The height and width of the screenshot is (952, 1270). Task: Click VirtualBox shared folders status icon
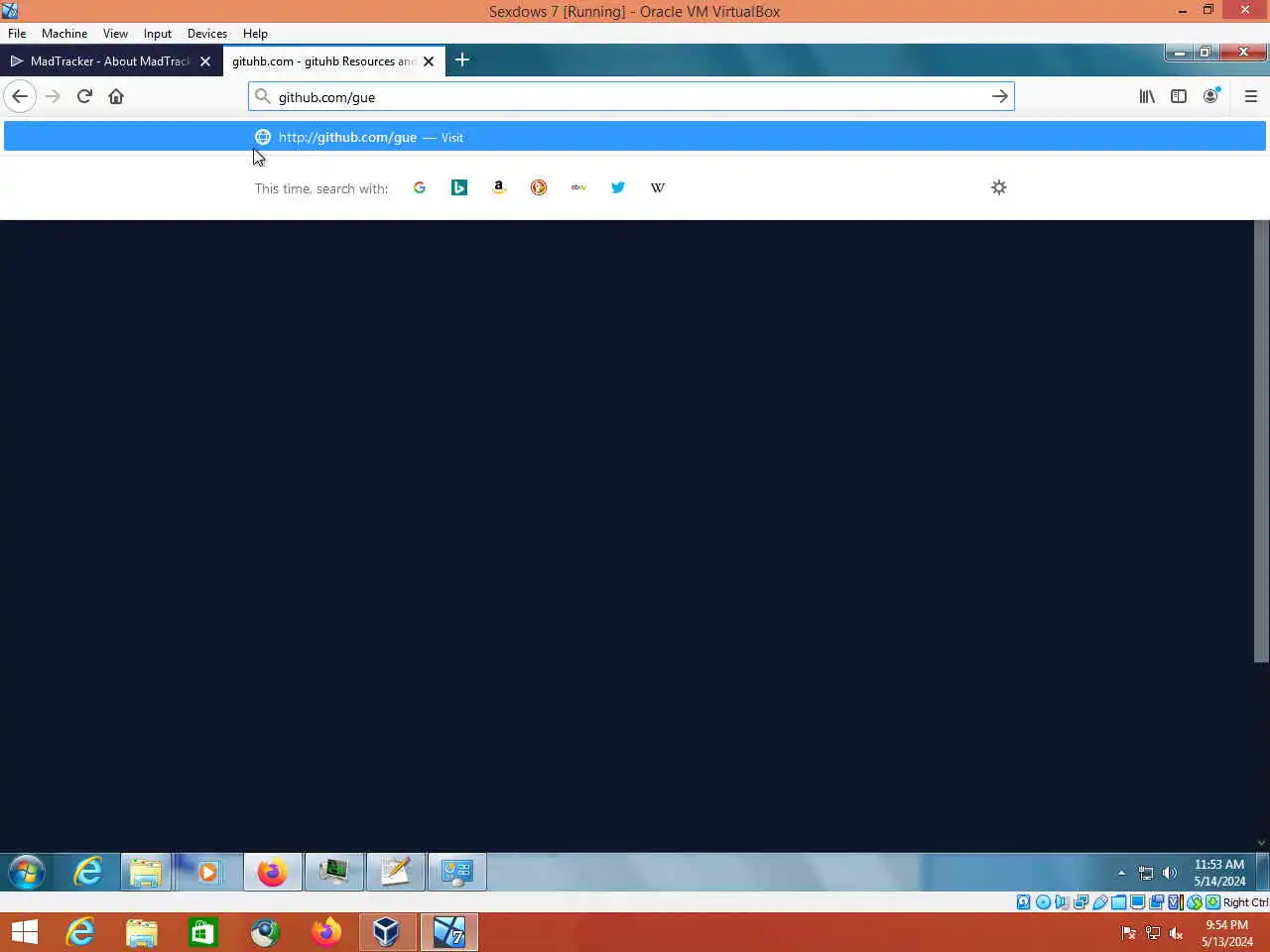coord(1118,902)
